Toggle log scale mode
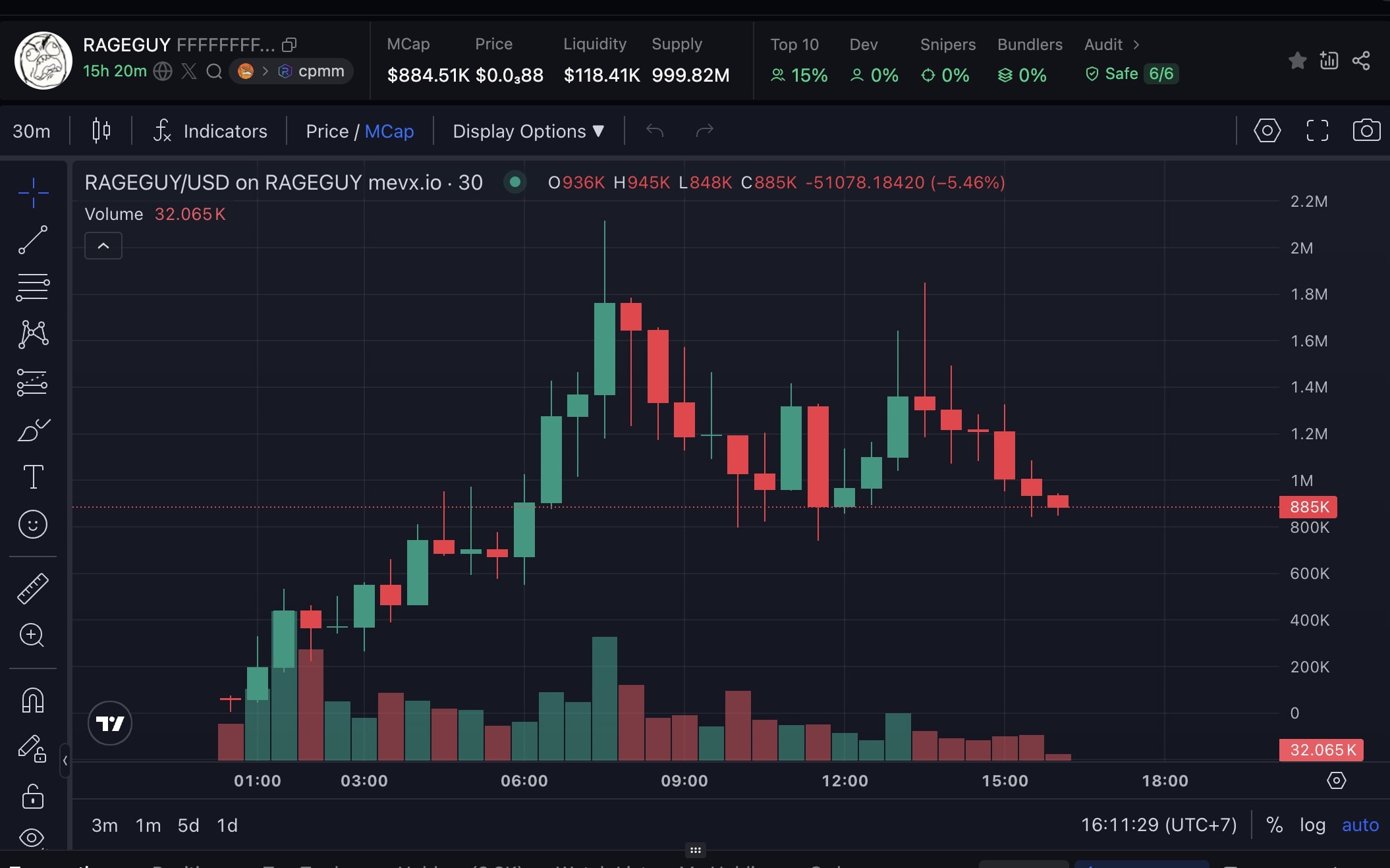This screenshot has width=1390, height=868. [x=1312, y=825]
